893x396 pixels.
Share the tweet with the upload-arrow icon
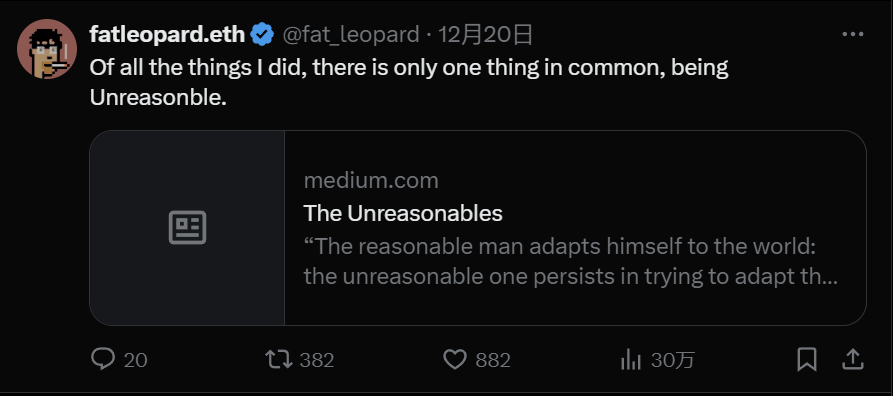[851, 360]
